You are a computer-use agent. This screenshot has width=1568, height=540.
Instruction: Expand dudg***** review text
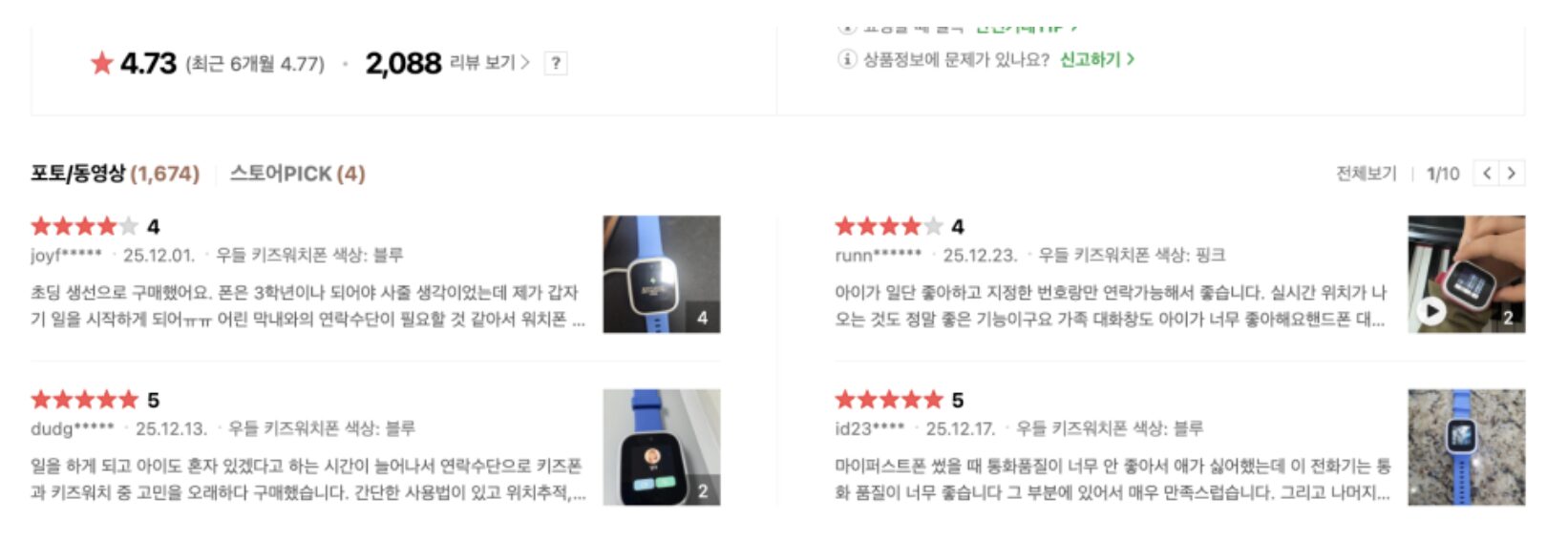306,479
